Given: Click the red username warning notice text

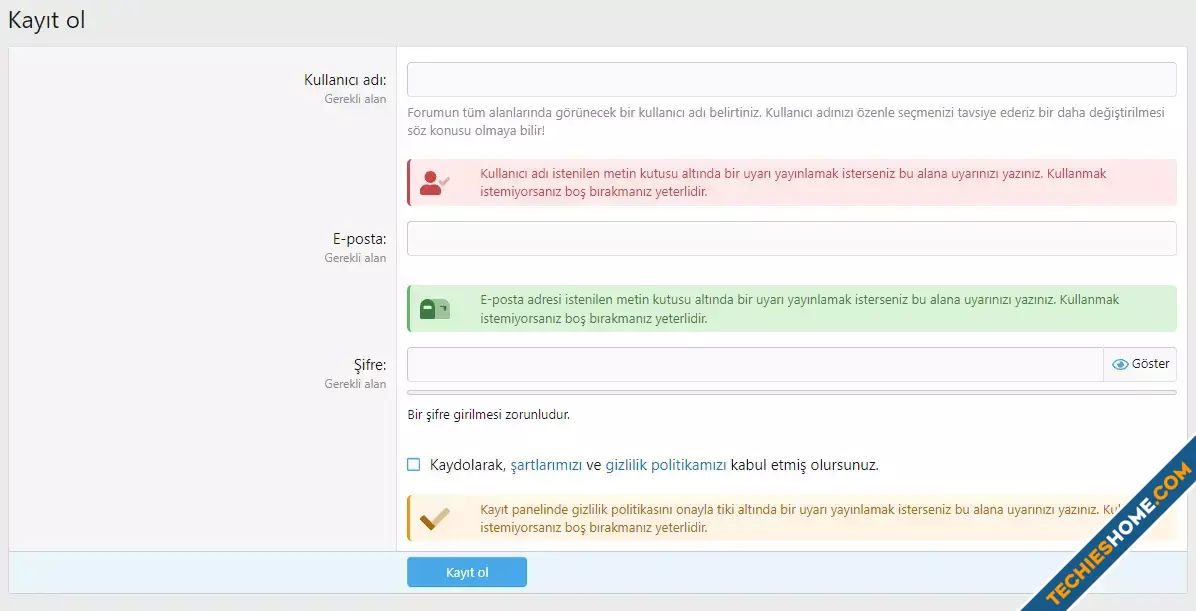Looking at the screenshot, I should (x=793, y=182).
